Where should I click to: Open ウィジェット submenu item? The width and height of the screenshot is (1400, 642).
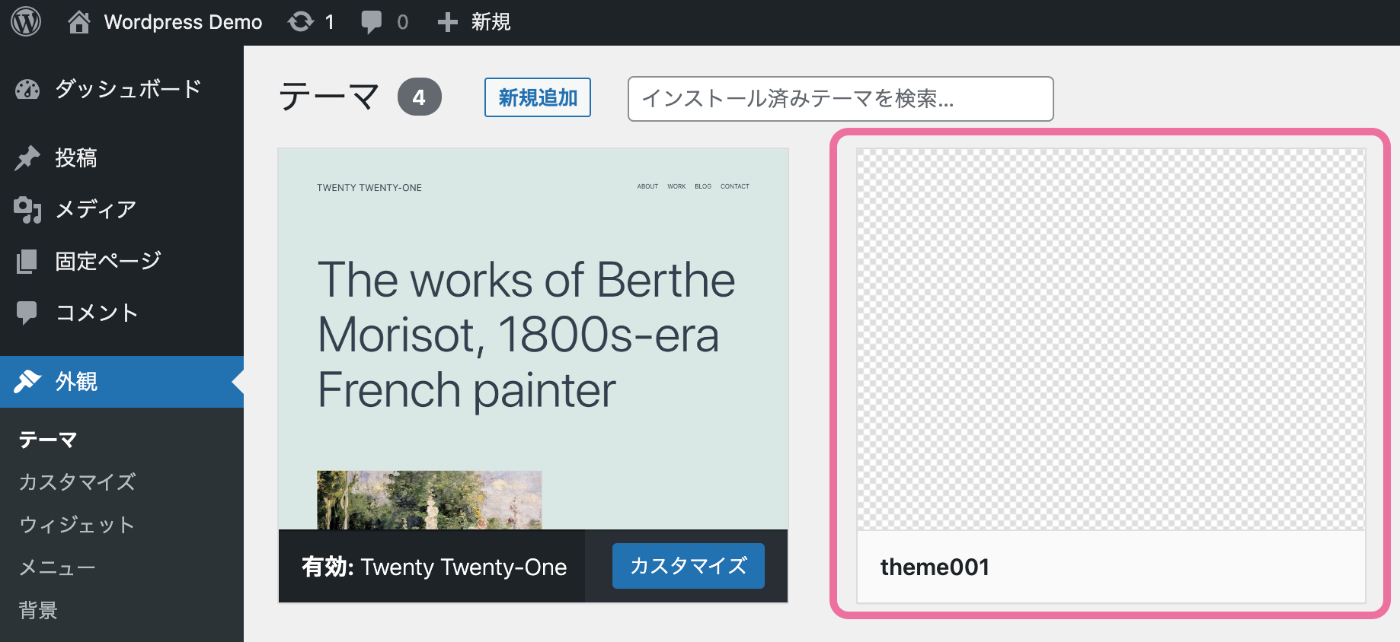click(77, 525)
